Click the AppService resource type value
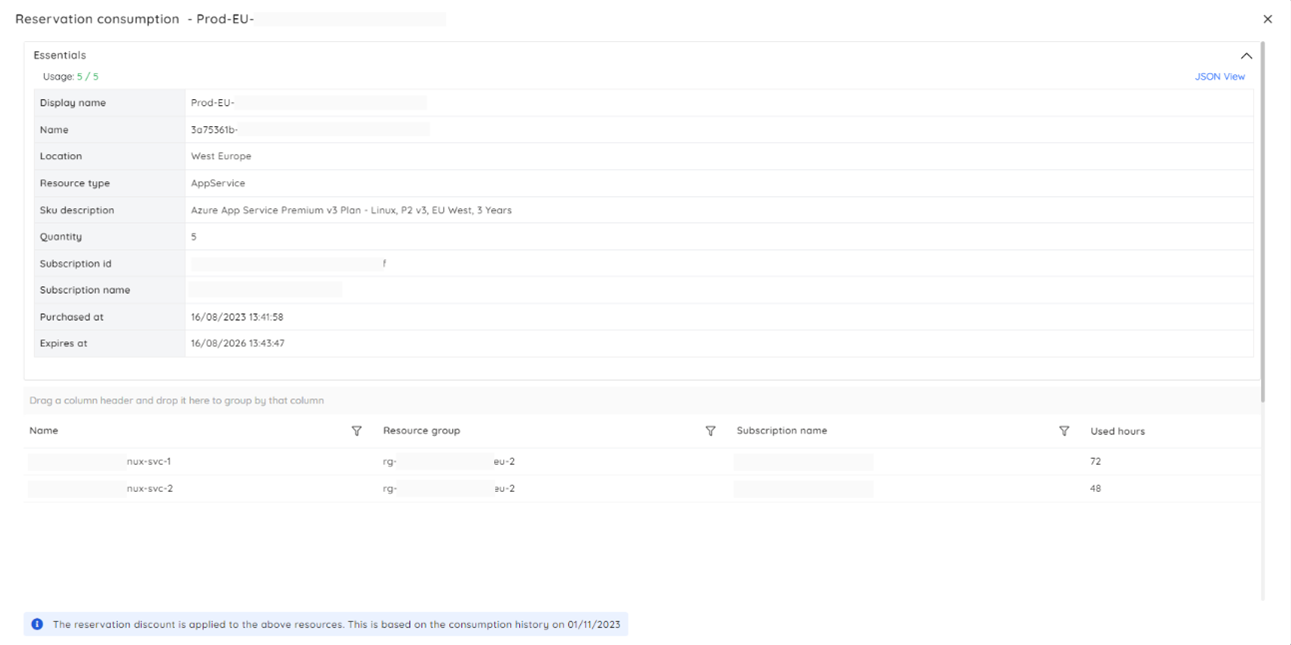 tap(217, 183)
